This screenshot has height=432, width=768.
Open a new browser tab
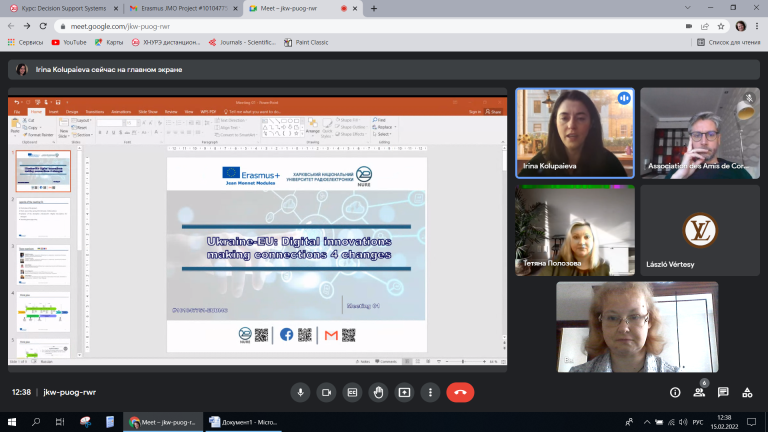pyautogui.click(x=374, y=8)
